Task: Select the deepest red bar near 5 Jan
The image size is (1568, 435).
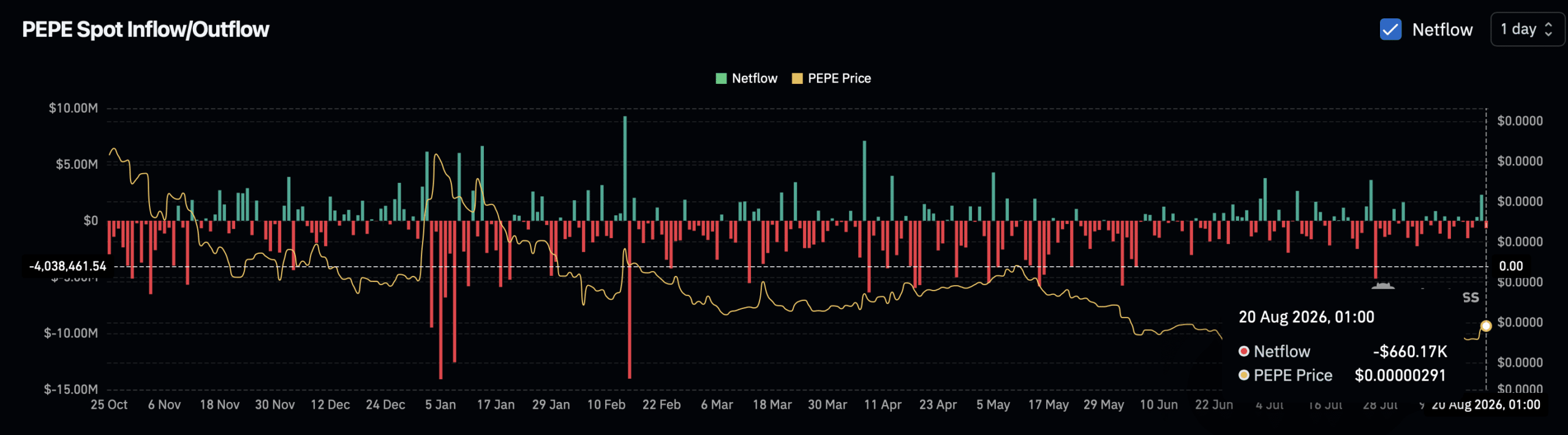Action: pos(440,300)
